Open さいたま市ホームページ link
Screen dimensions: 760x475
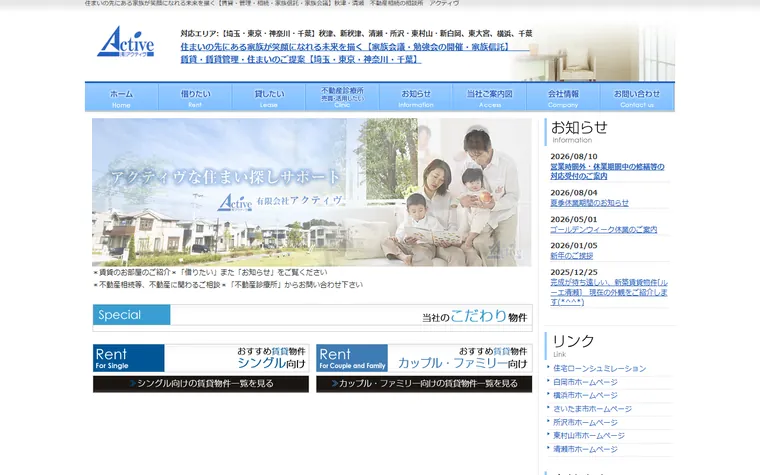click(592, 409)
